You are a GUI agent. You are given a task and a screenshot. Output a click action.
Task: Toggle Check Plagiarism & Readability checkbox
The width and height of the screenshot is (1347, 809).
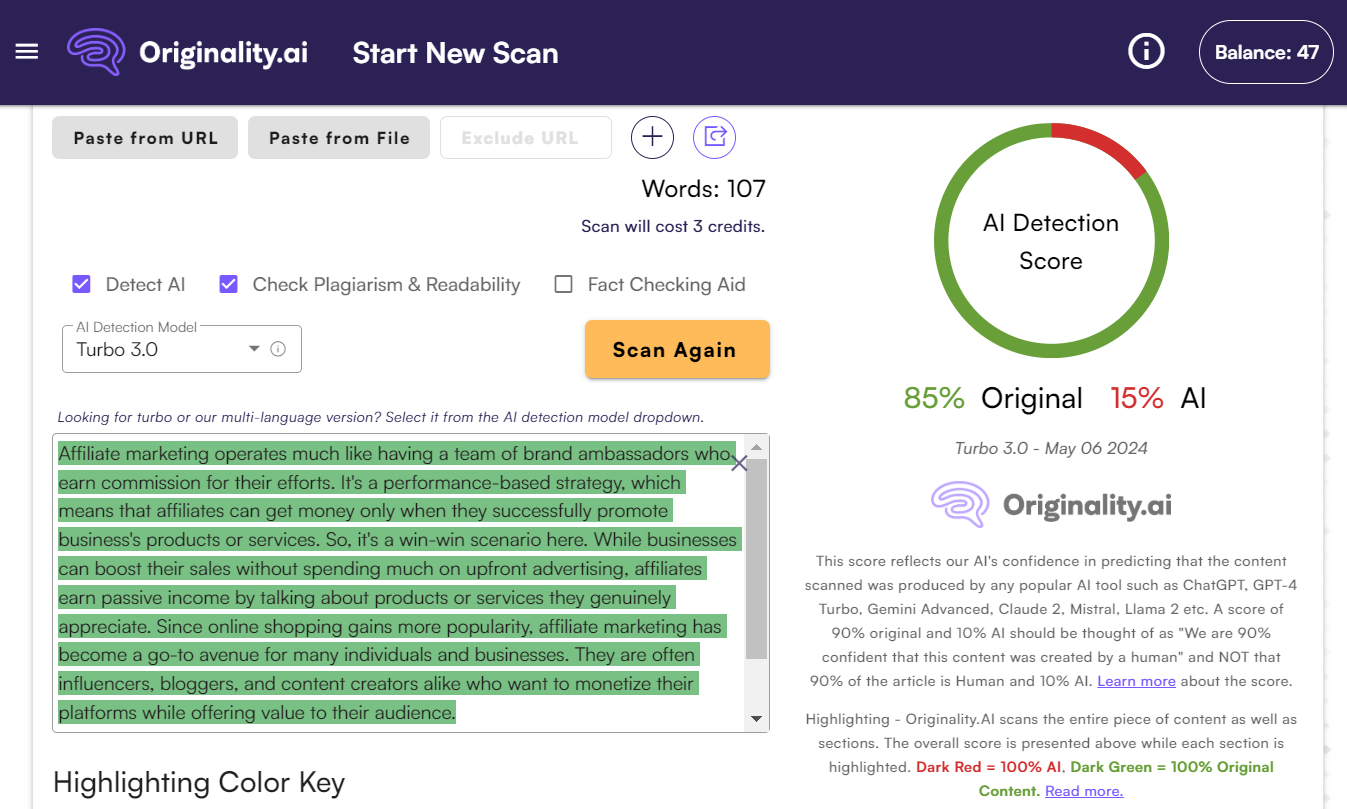click(x=229, y=284)
